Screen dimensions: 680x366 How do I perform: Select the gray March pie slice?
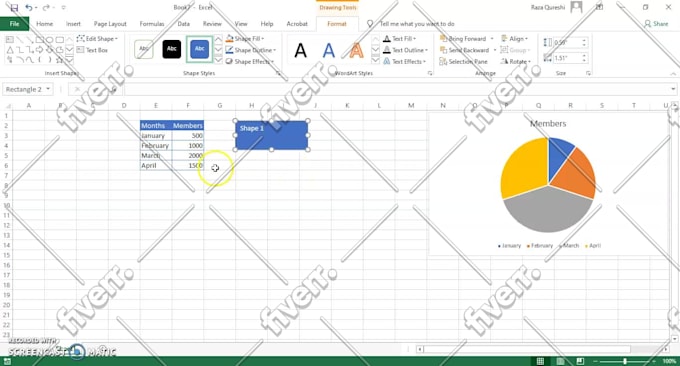point(547,210)
